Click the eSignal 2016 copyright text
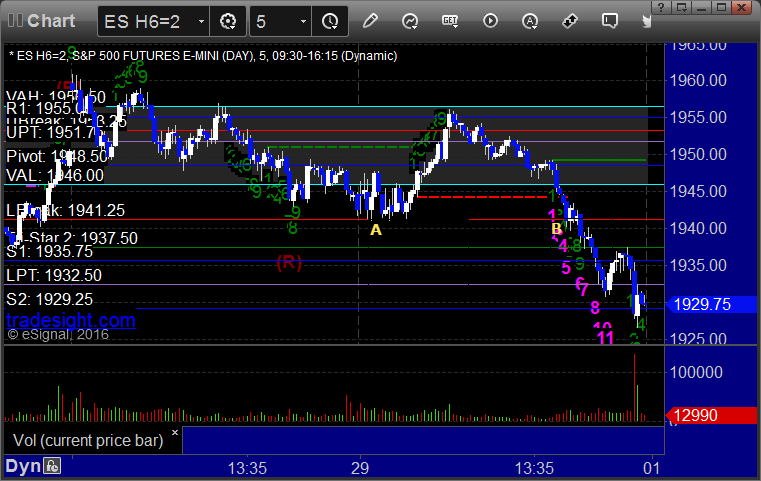761x481 pixels. click(58, 334)
